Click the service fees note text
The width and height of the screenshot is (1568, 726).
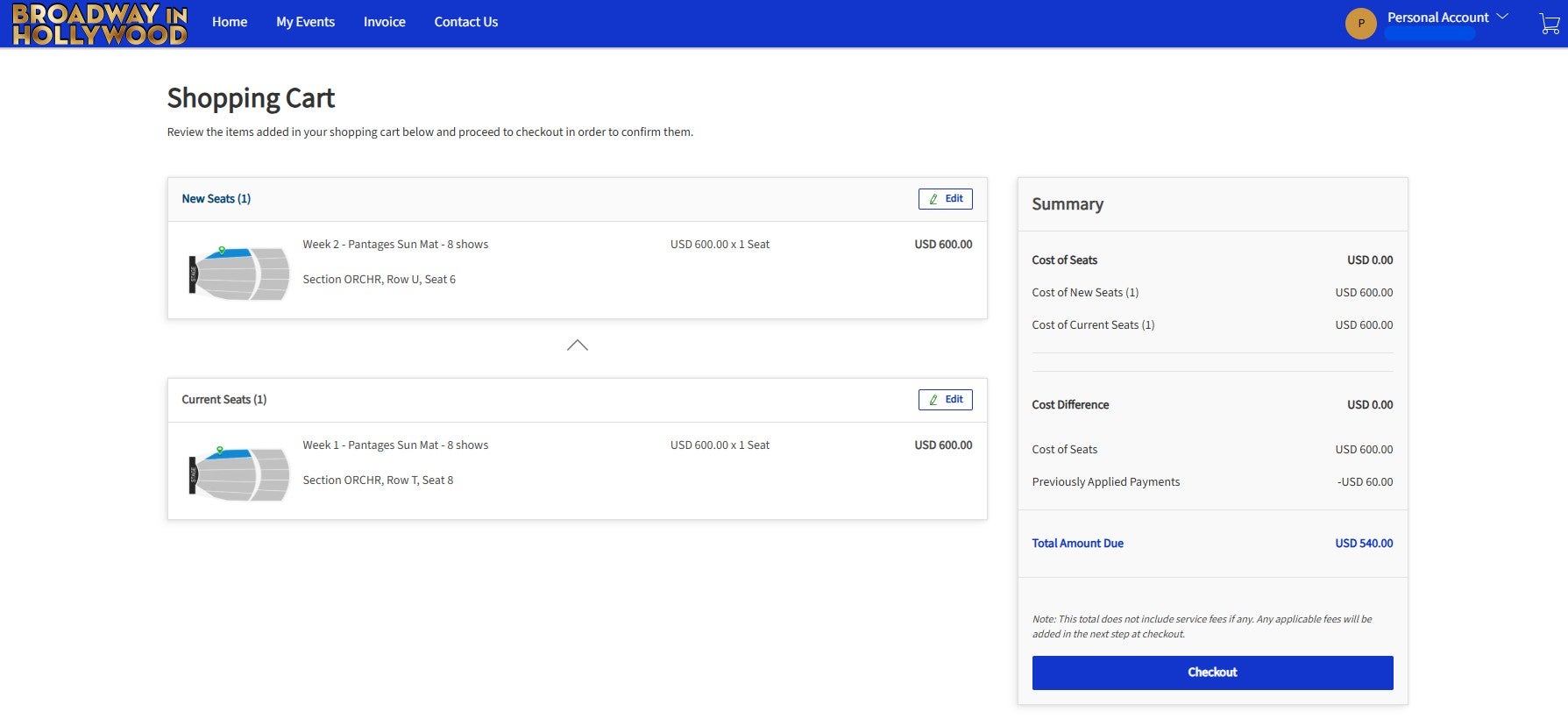(1202, 626)
